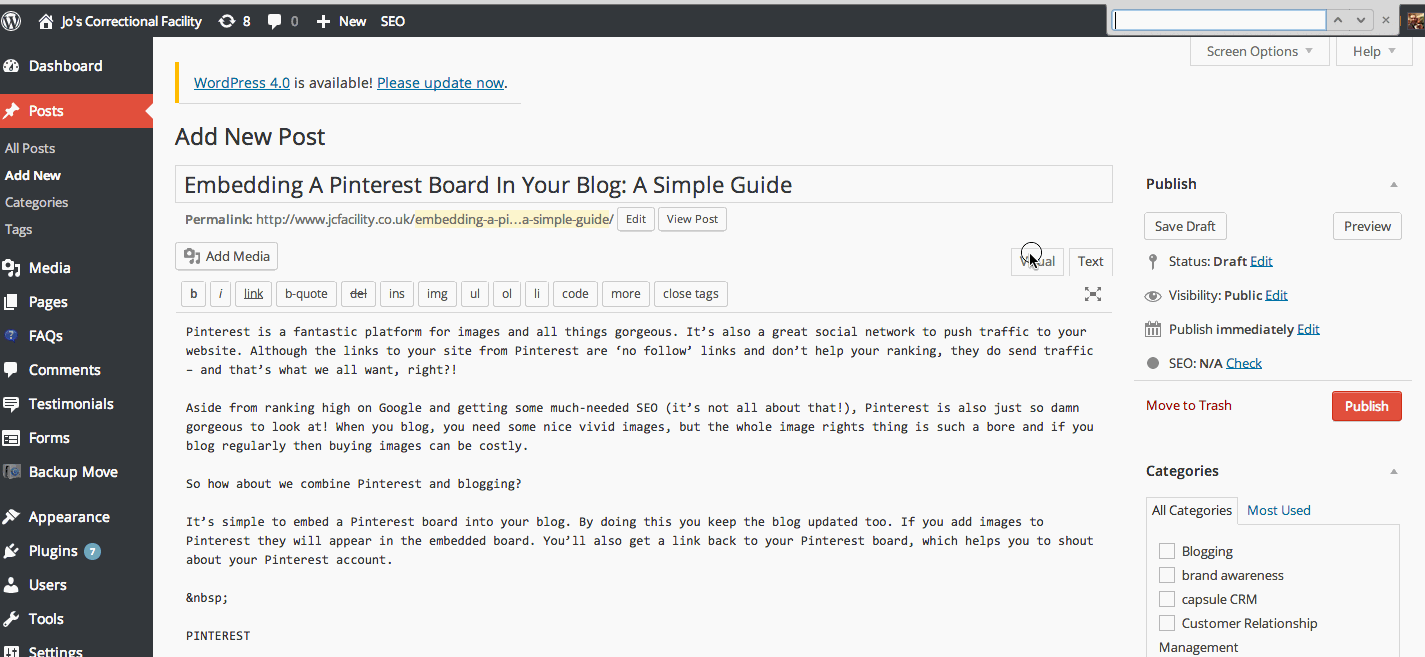
Task: Open Plugins from the sidebar
Action: (x=52, y=550)
